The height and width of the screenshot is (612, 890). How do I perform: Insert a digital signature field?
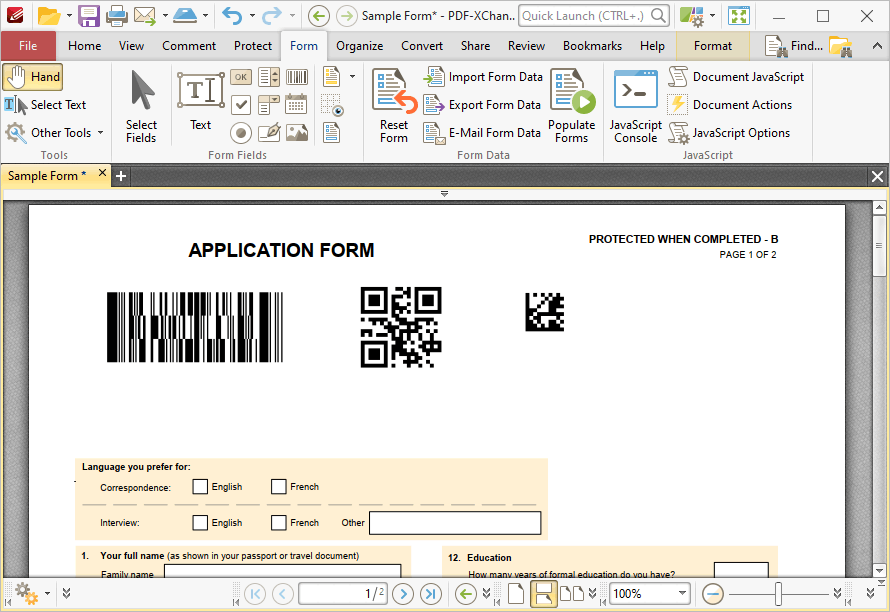point(268,133)
